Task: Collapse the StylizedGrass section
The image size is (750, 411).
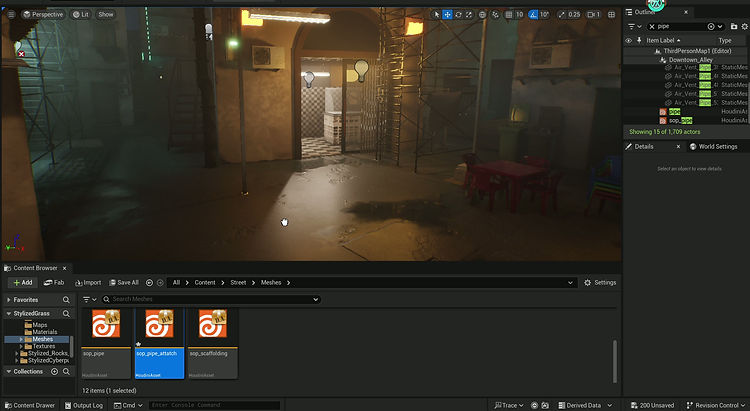Action: click(x=9, y=313)
